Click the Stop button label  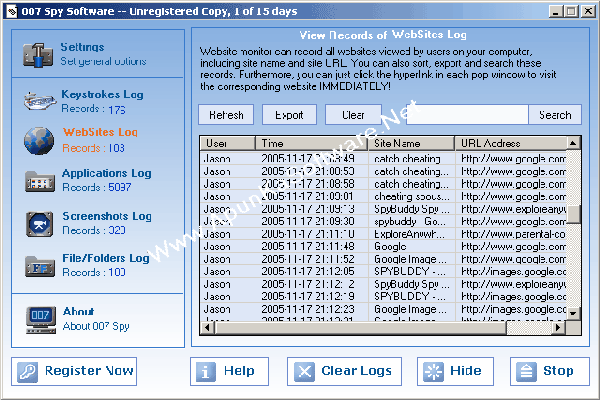coord(558,371)
